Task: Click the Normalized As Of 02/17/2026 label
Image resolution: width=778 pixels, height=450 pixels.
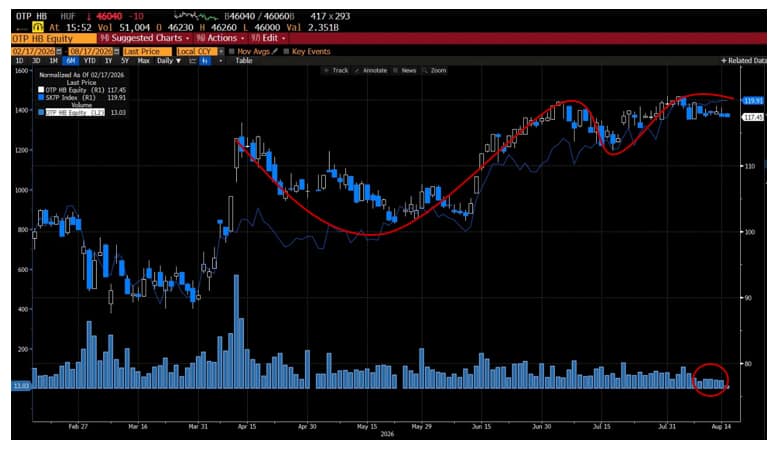Action: [x=82, y=75]
